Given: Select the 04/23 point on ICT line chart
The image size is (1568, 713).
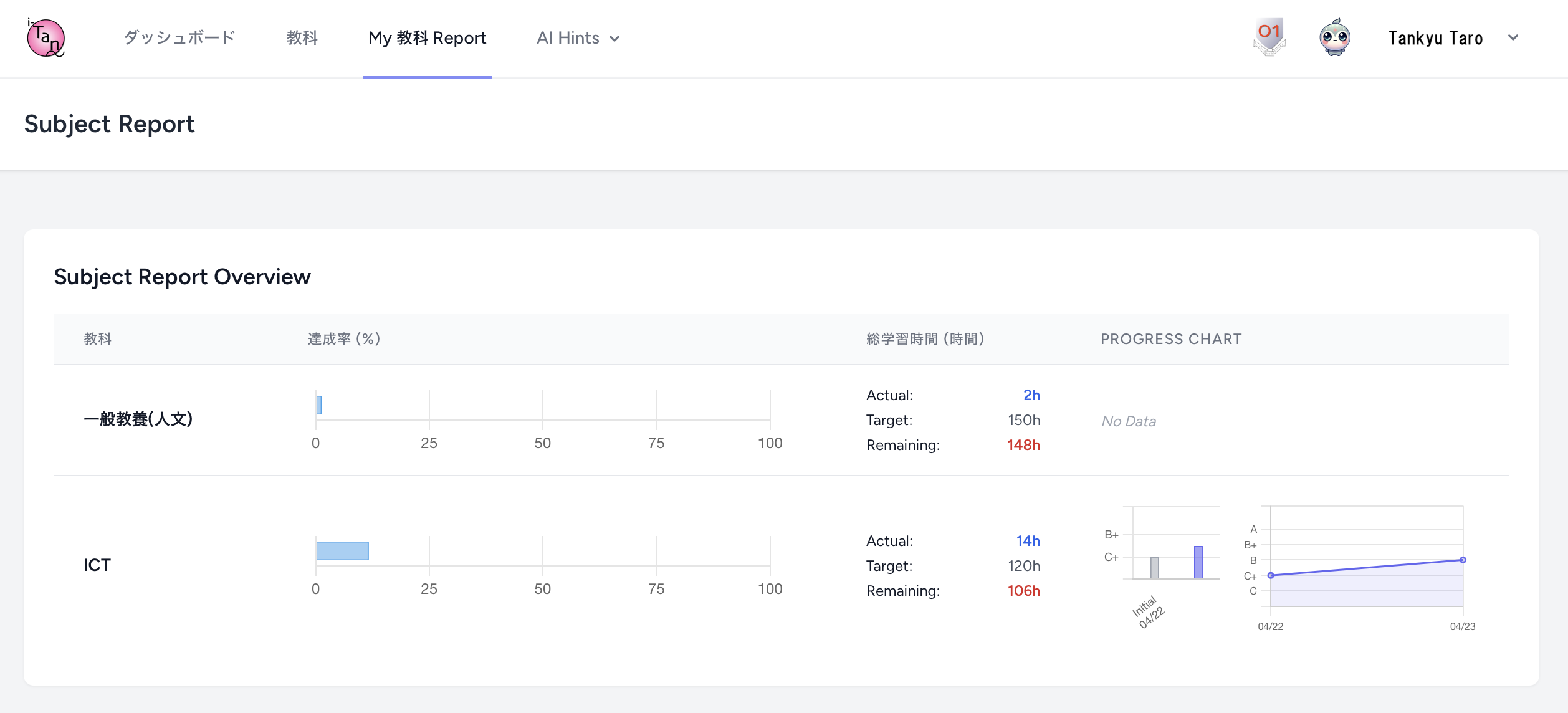Looking at the screenshot, I should pyautogui.click(x=1463, y=560).
